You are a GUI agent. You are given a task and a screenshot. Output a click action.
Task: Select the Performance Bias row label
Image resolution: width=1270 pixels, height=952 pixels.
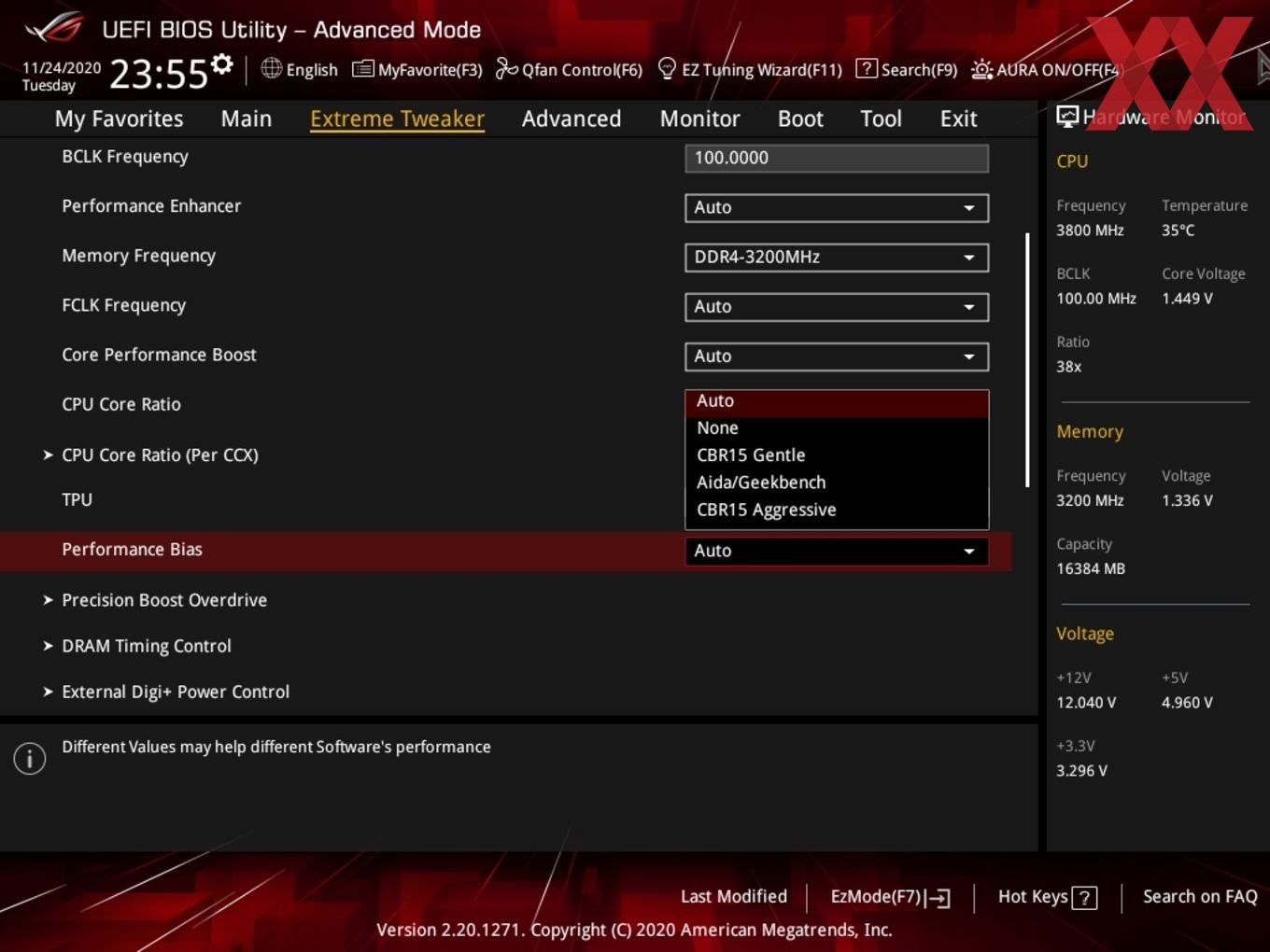pyautogui.click(x=132, y=550)
